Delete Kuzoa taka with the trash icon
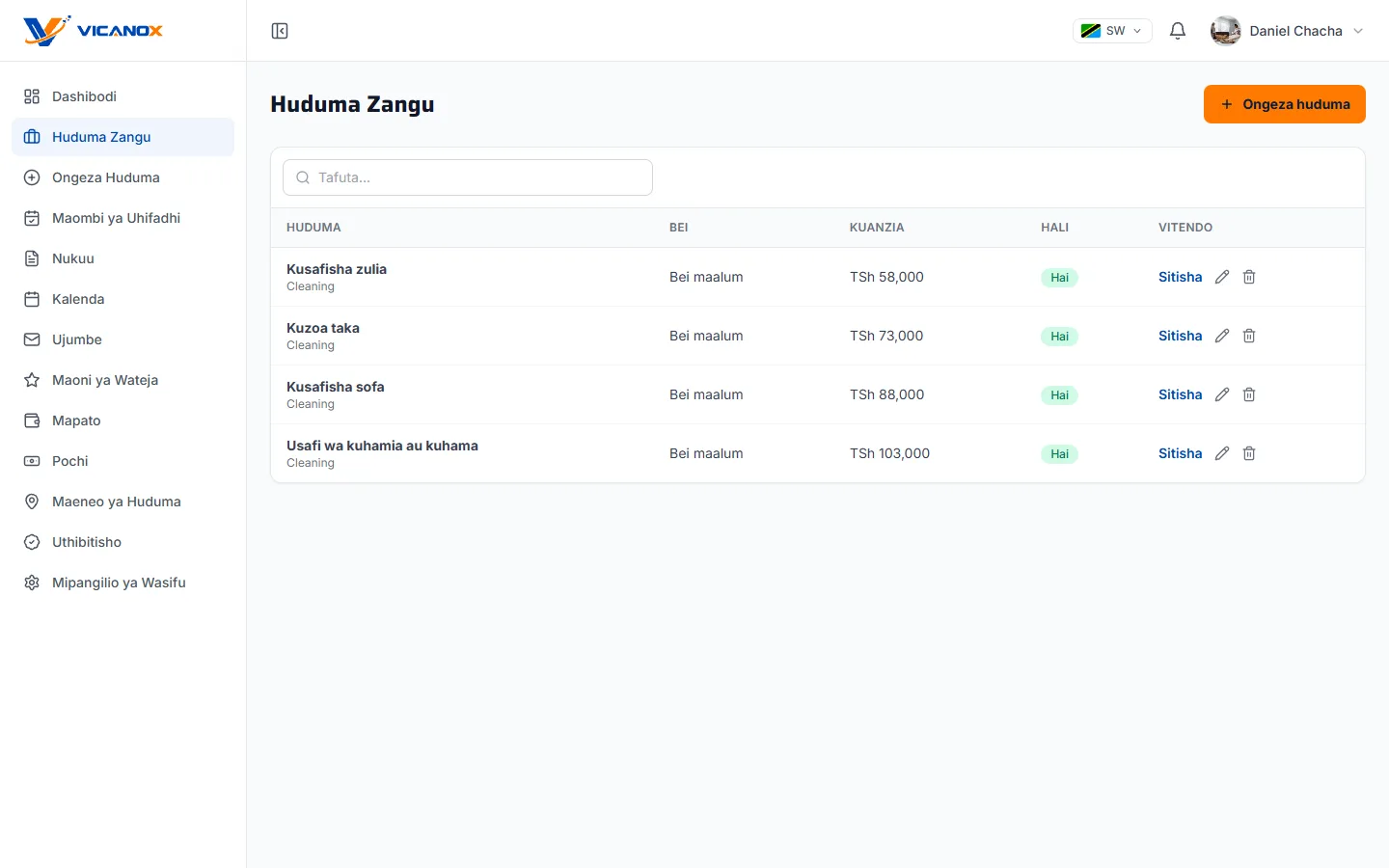The width and height of the screenshot is (1389, 868). 1249,336
